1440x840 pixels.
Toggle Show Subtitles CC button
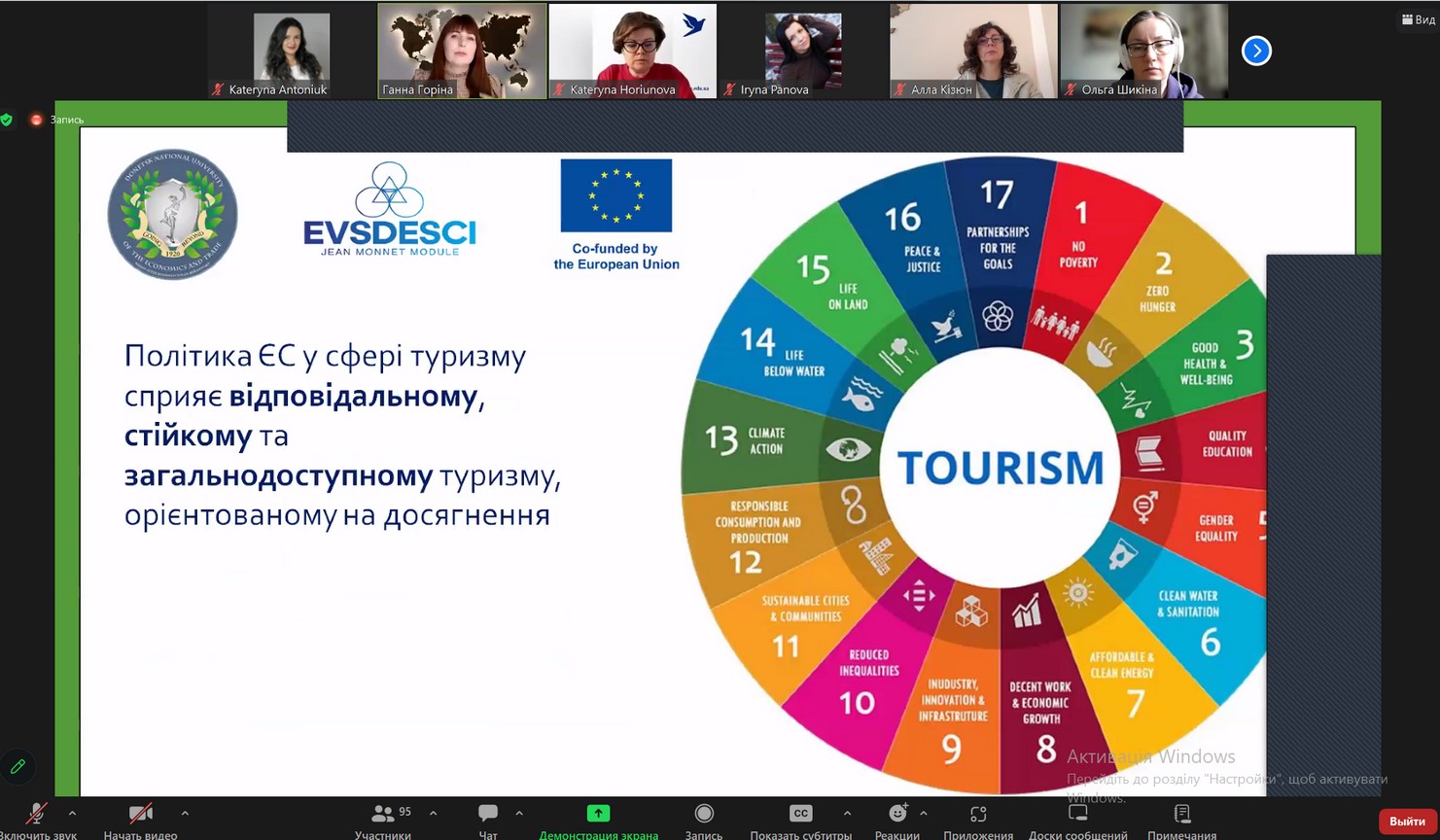[800, 814]
